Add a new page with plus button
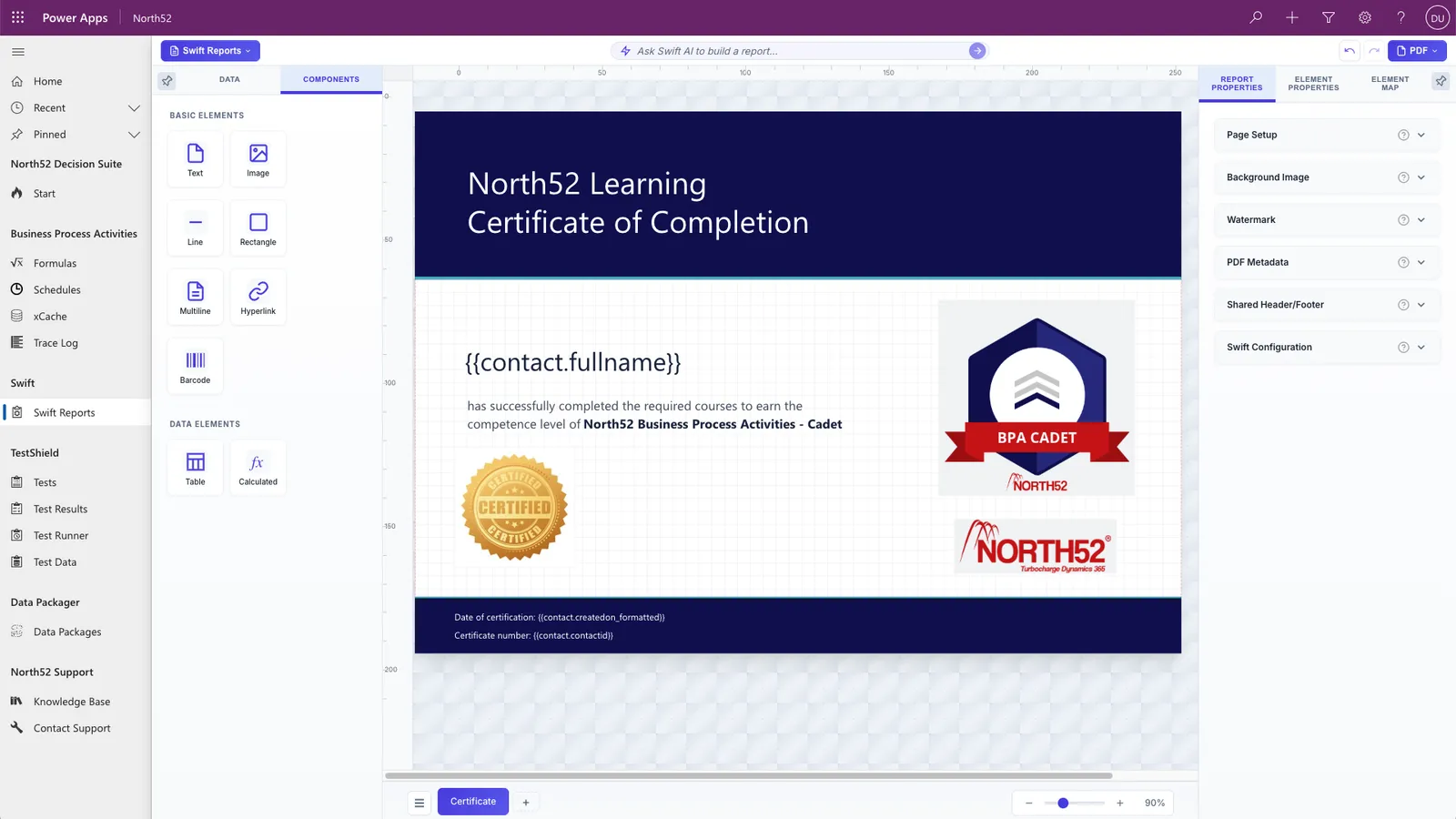 pos(526,803)
